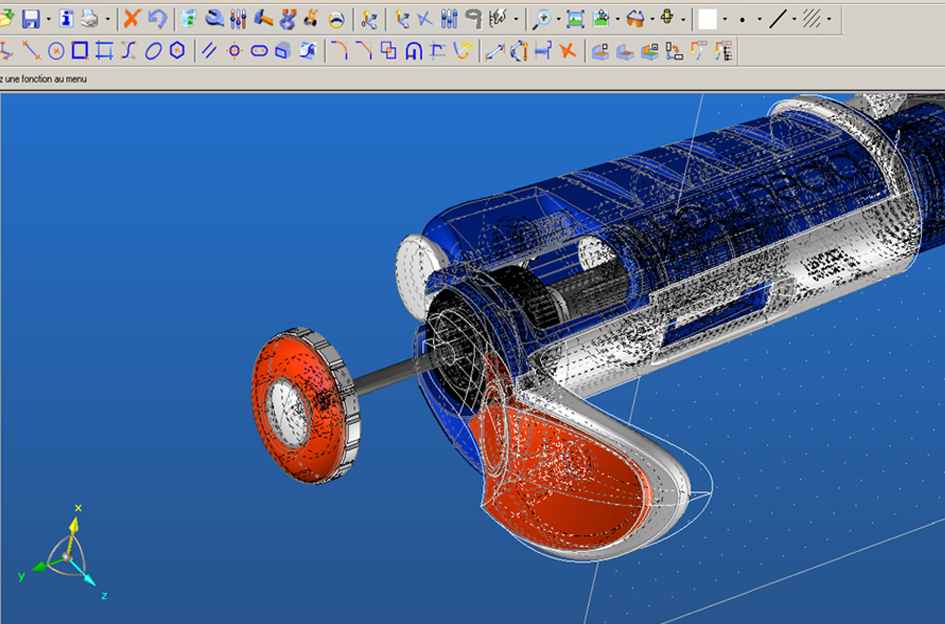Viewport: 945px width, 624px height.
Task: Click the Print printer icon
Action: tap(90, 19)
